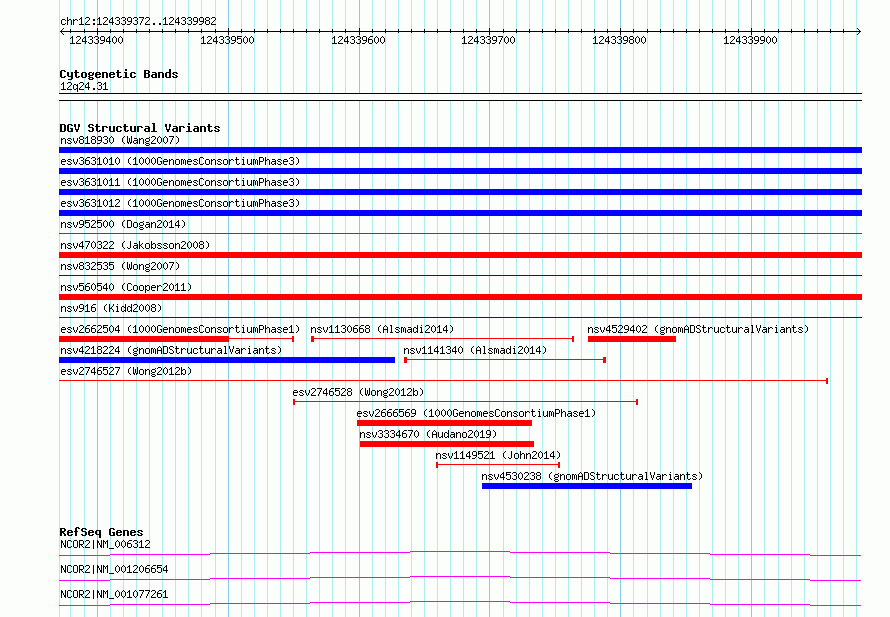This screenshot has width=890, height=617.
Task: Open nsv916 (Kidd2008) variant
Action: (x=111, y=308)
